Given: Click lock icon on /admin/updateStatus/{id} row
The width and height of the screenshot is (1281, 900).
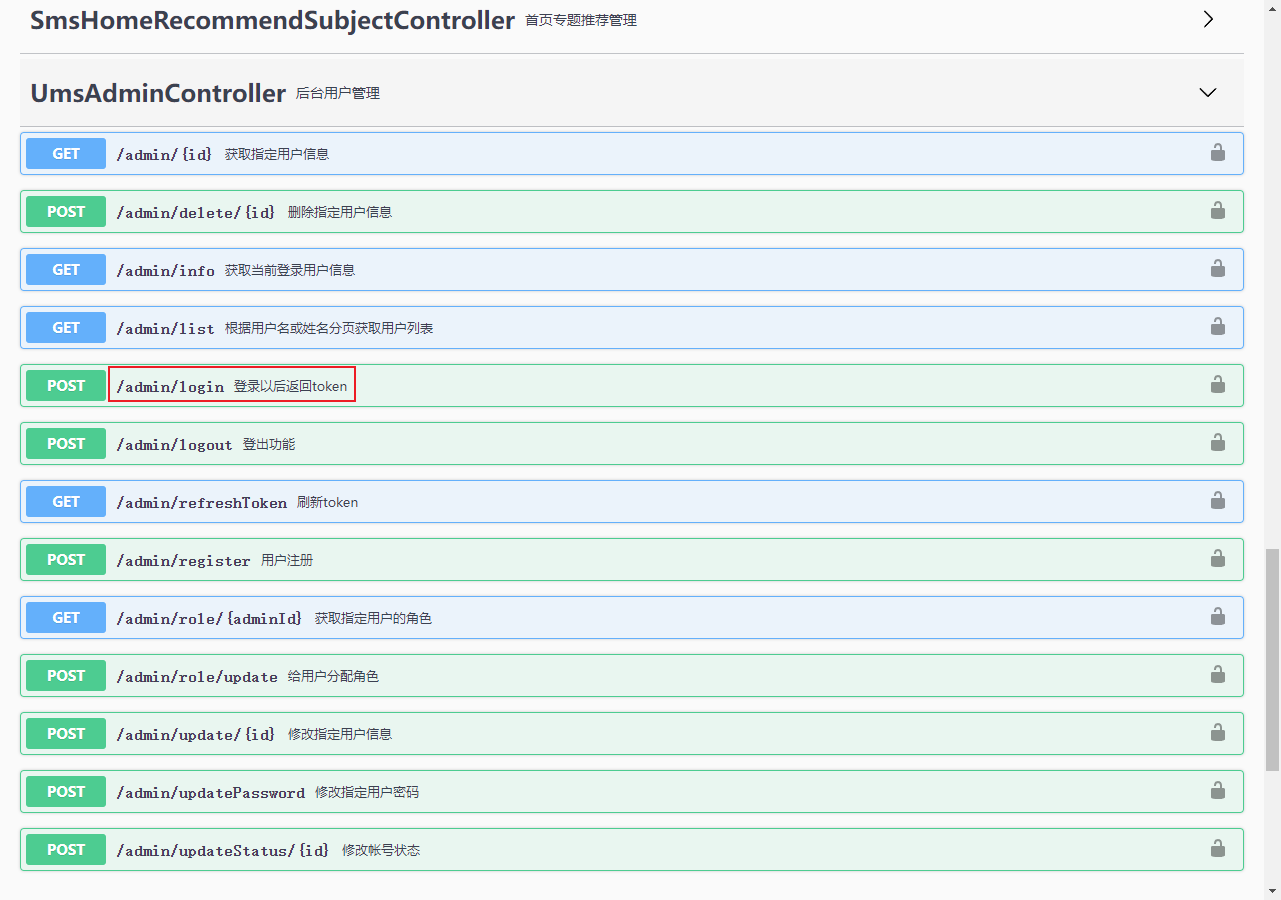Looking at the screenshot, I should pos(1217,849).
